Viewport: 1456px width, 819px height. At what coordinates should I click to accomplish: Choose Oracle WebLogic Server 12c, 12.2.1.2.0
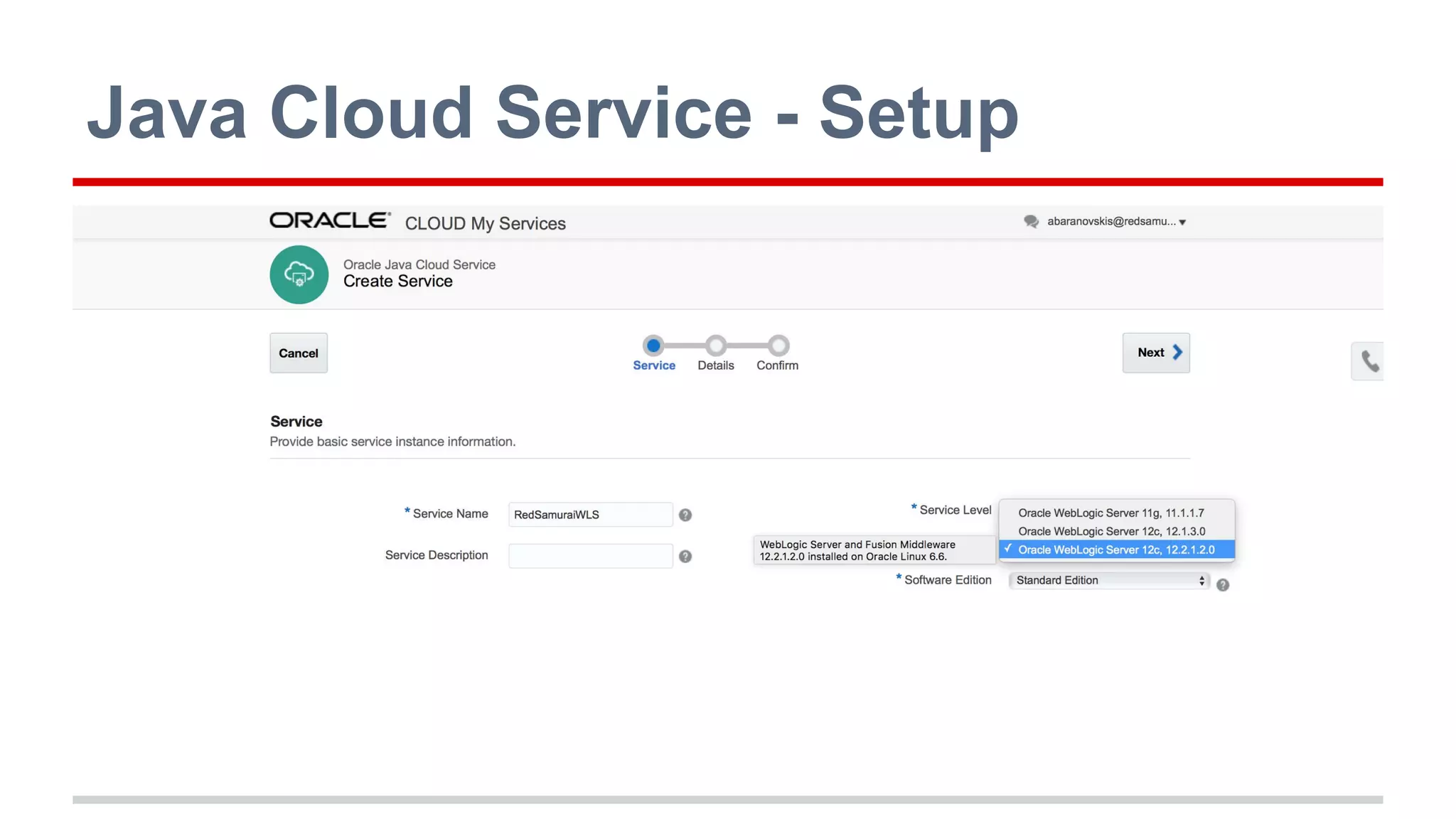1117,550
